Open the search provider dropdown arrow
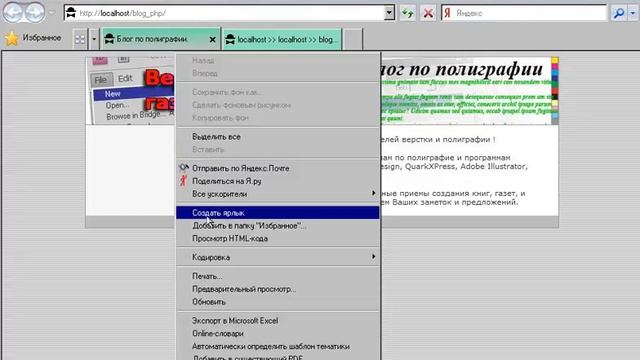 [x=633, y=13]
